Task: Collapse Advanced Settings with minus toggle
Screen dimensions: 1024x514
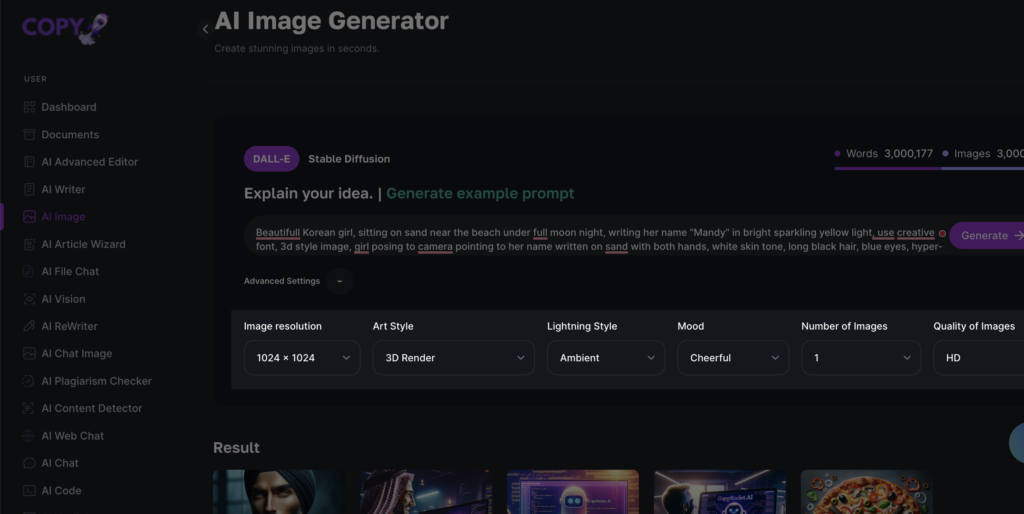Action: click(340, 281)
